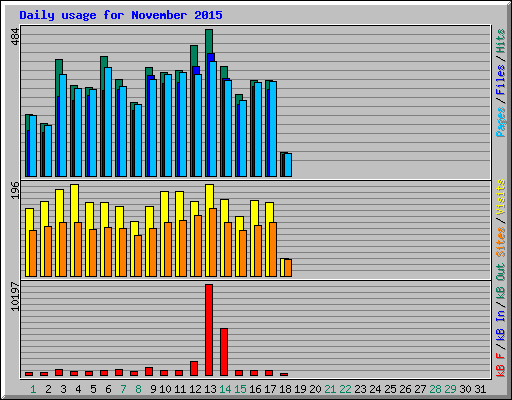Click the 196 visits axis label
The width and height of the screenshot is (512, 400).
[15, 190]
